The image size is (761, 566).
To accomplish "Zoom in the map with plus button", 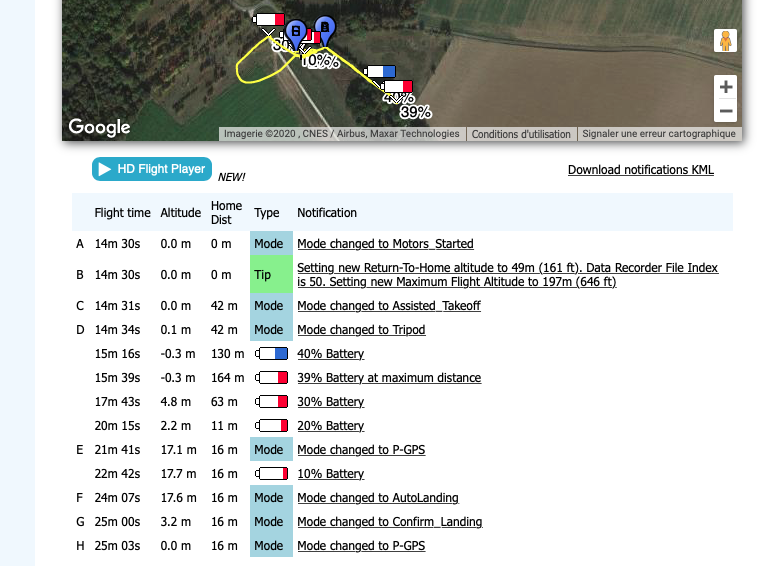I will (726, 87).
